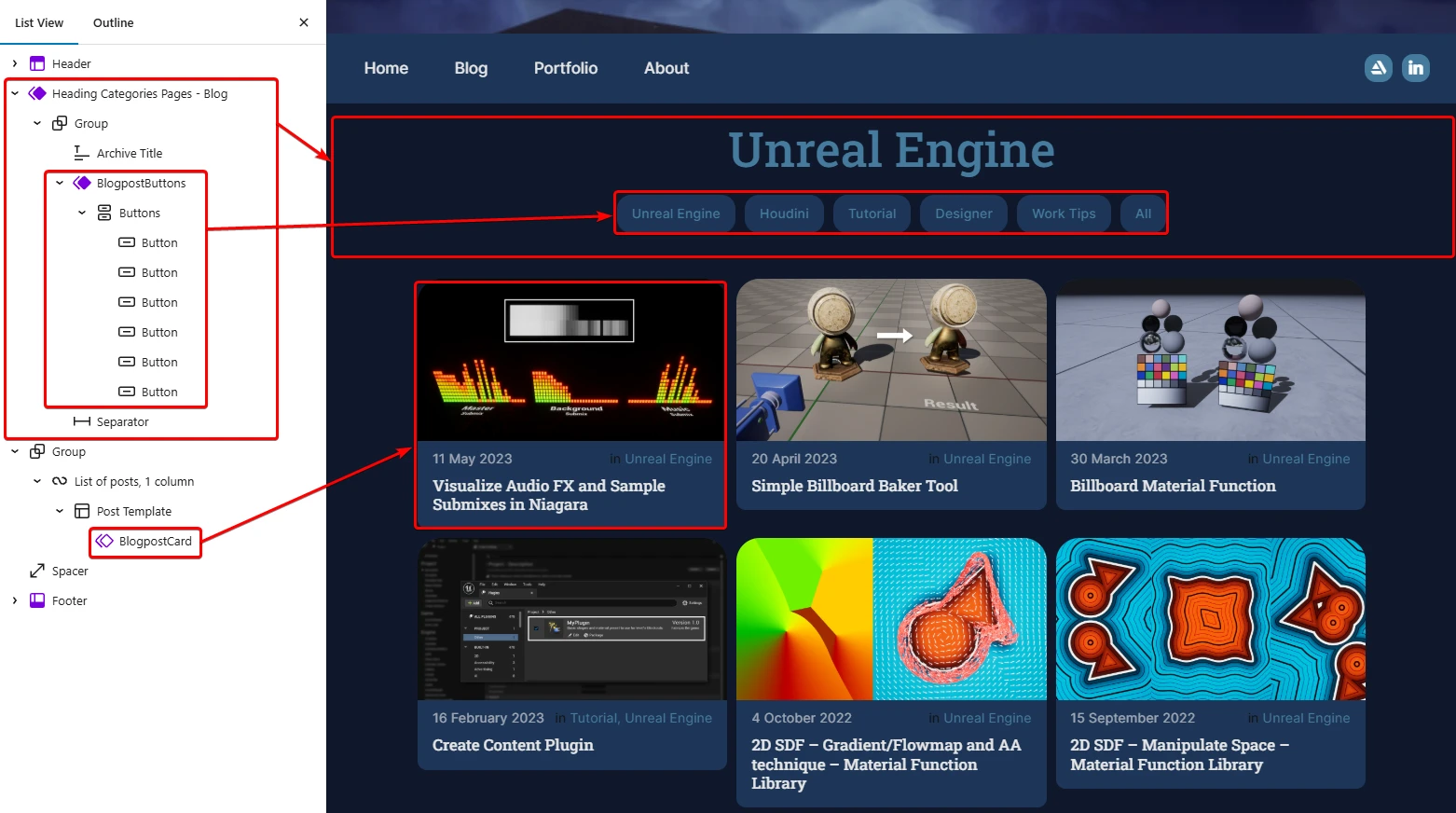Screen dimensions: 1456x813
Task: Click the 2D SDF Manipulate Space title
Action: [x=1180, y=755]
